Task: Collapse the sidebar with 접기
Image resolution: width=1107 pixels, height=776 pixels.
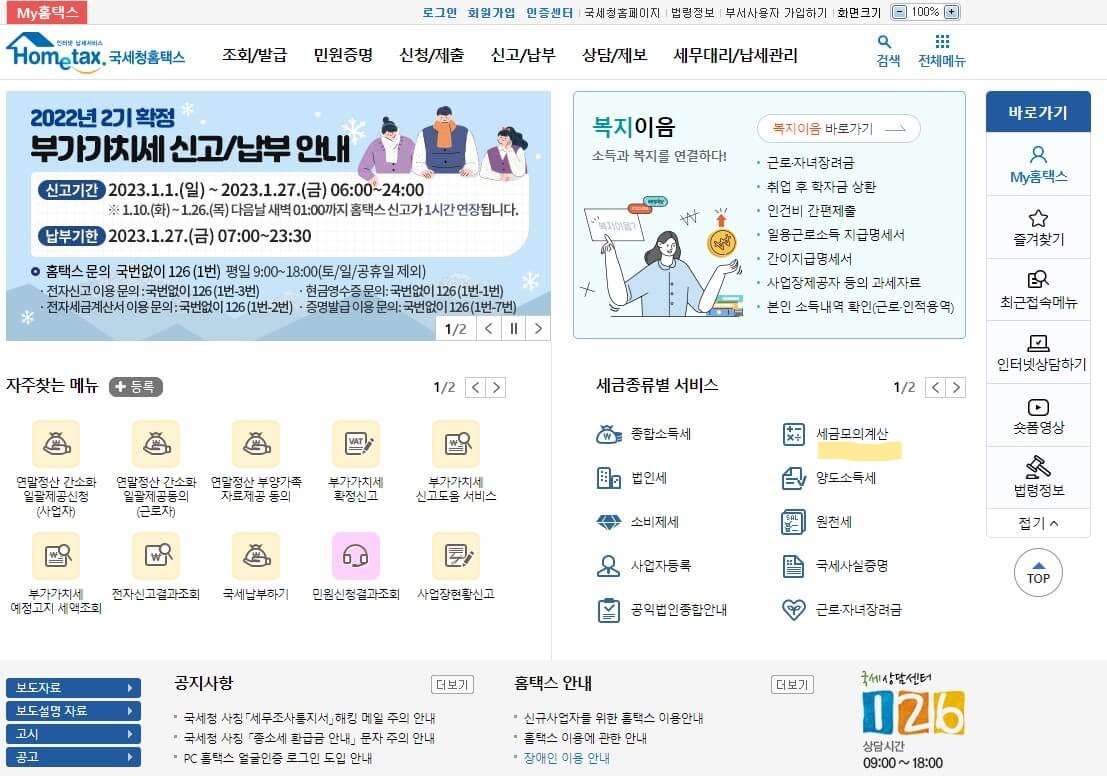Action: pos(1038,523)
